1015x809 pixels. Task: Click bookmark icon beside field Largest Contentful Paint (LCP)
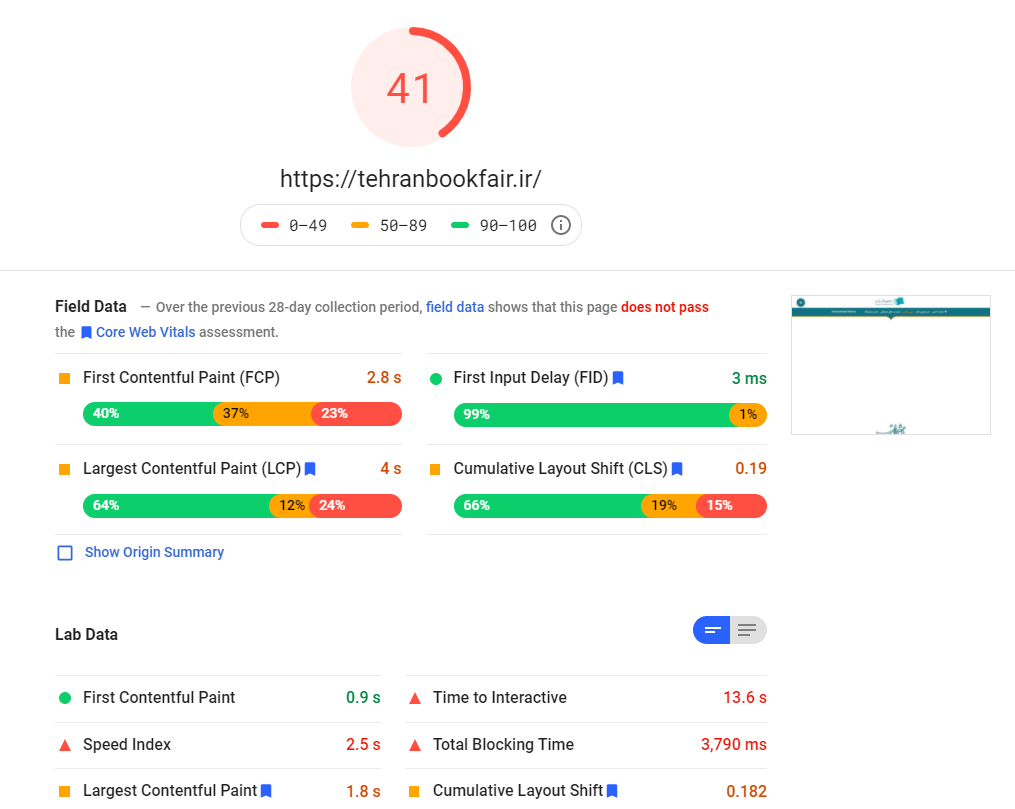310,469
